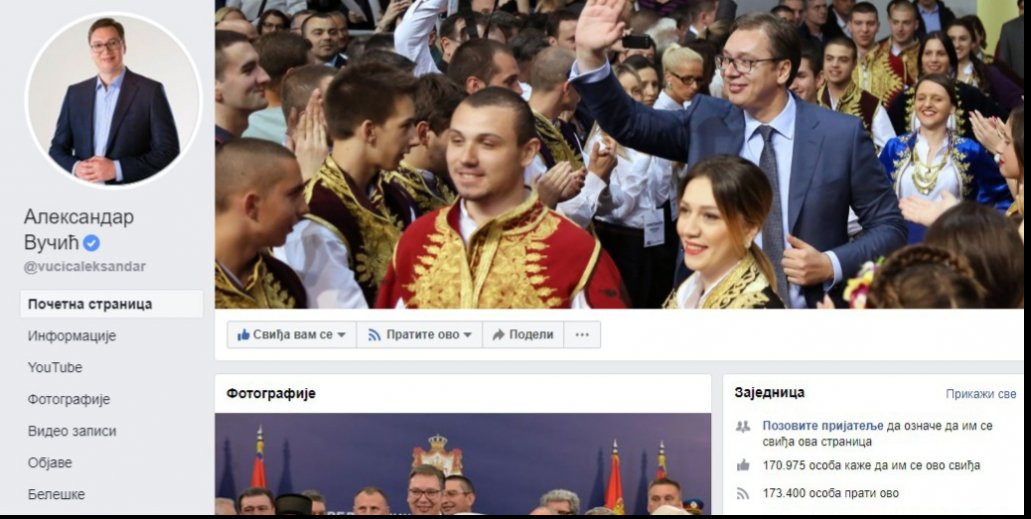Click the follow feed icon beside 173.400 особа
Image resolution: width=1031 pixels, height=519 pixels.
[743, 493]
